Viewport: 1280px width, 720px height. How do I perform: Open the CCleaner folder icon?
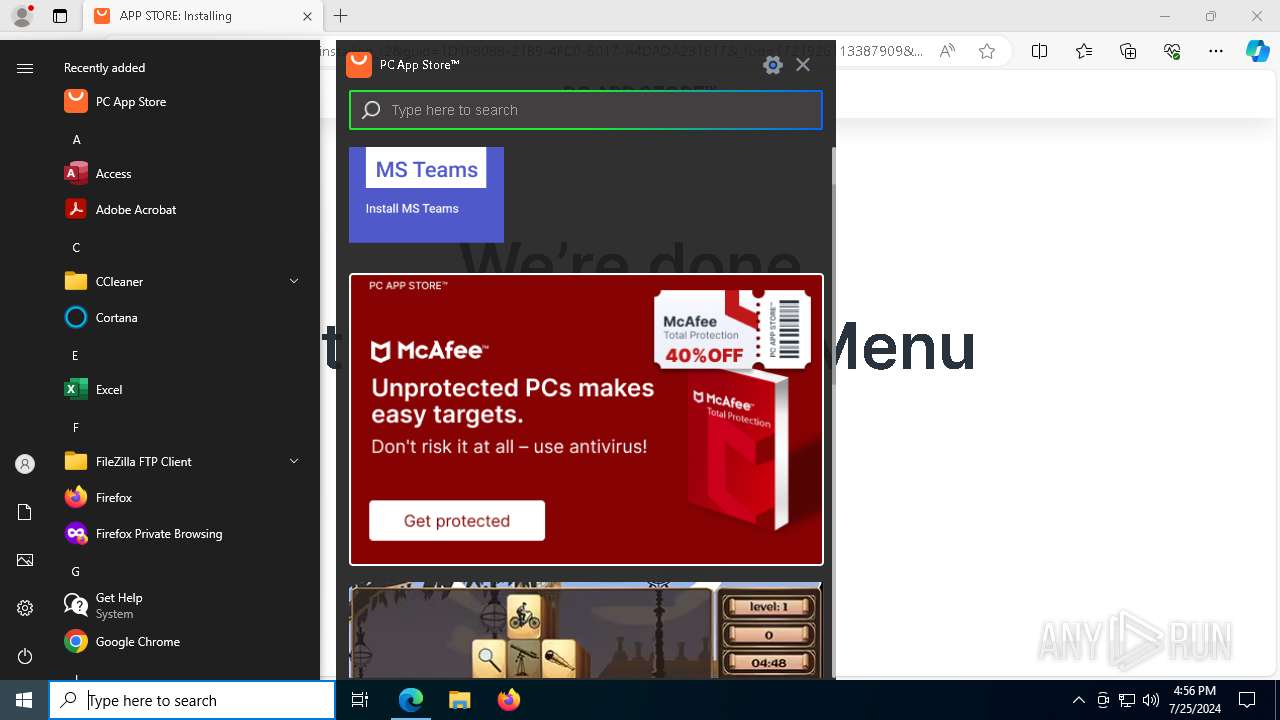(x=76, y=282)
